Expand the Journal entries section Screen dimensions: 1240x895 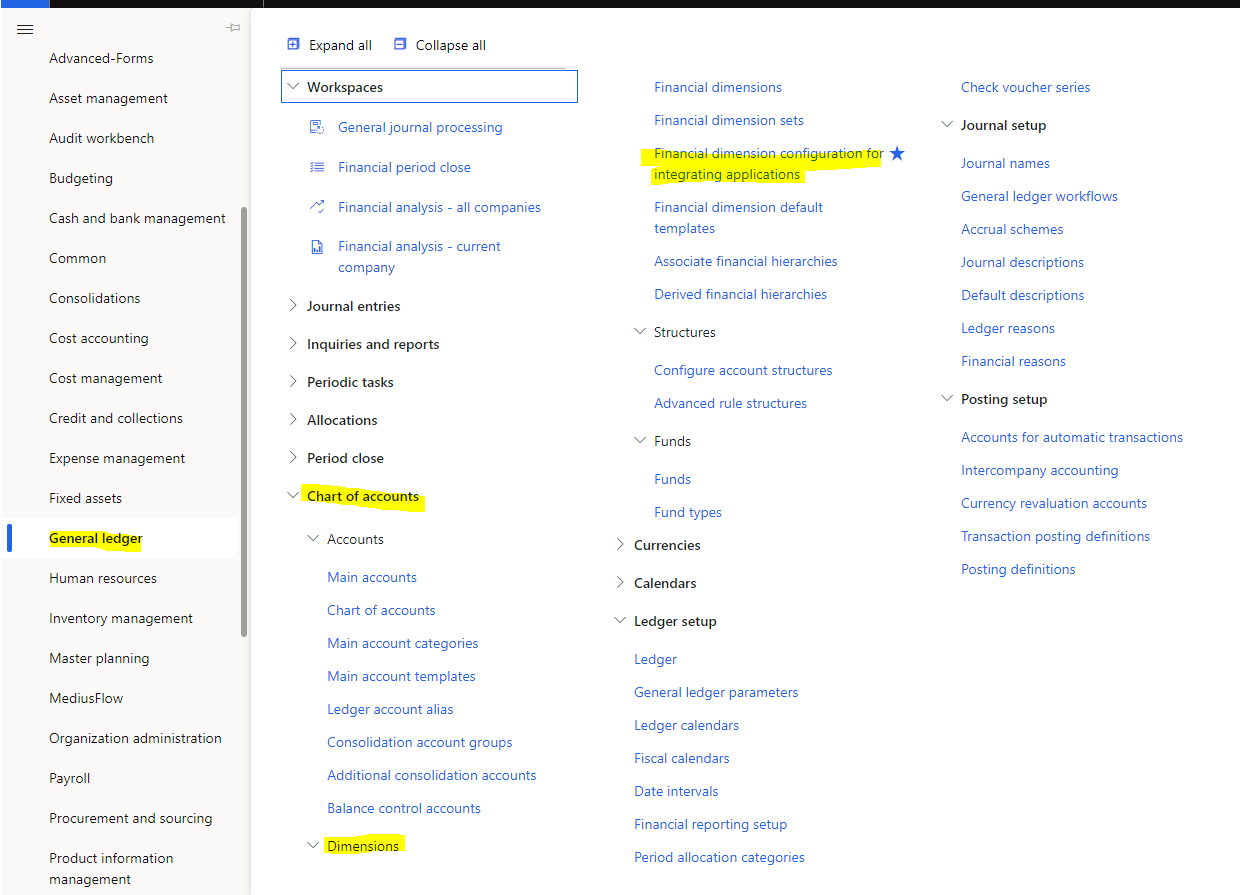292,306
